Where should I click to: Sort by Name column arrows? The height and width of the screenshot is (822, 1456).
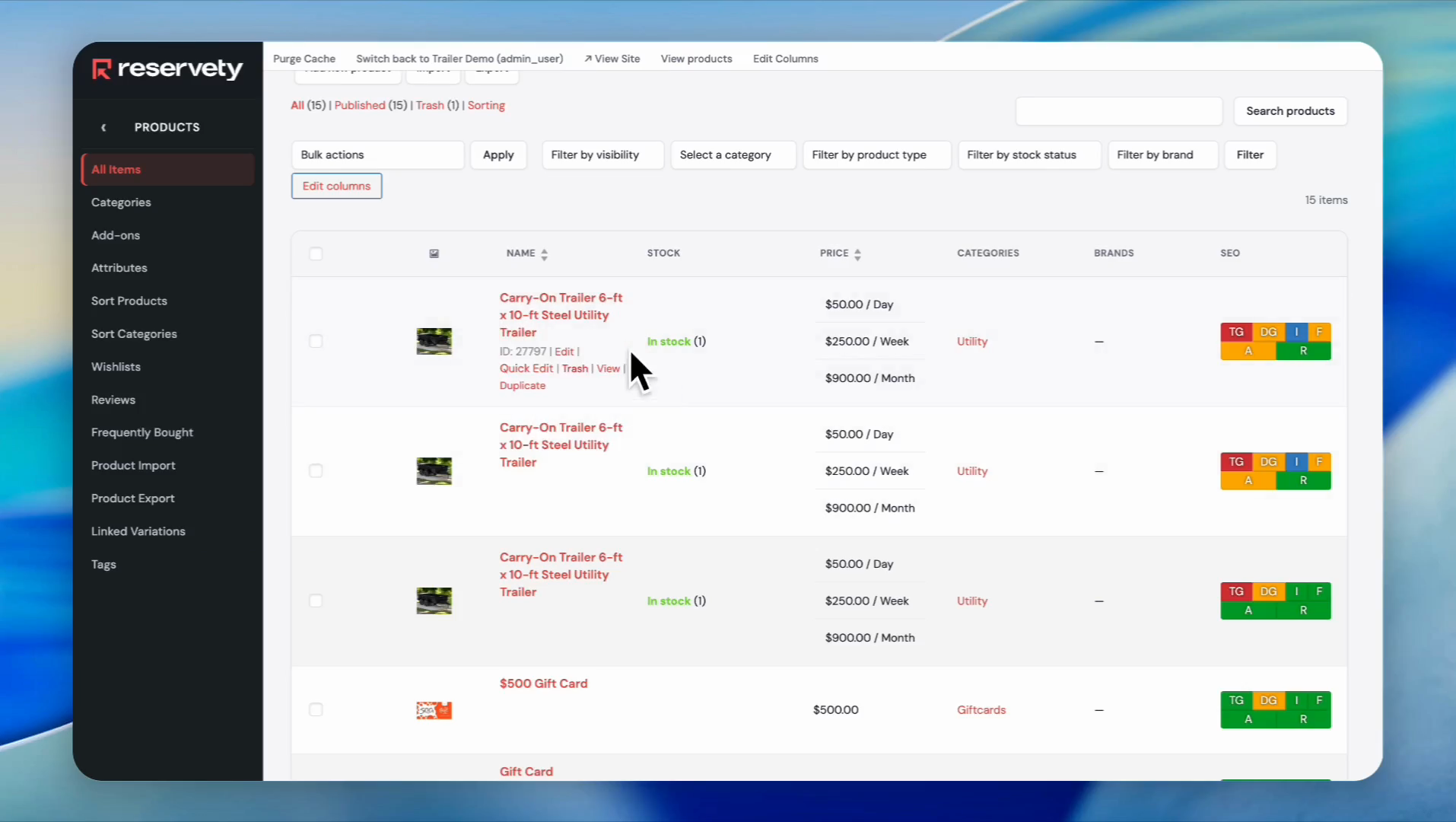[x=544, y=254]
